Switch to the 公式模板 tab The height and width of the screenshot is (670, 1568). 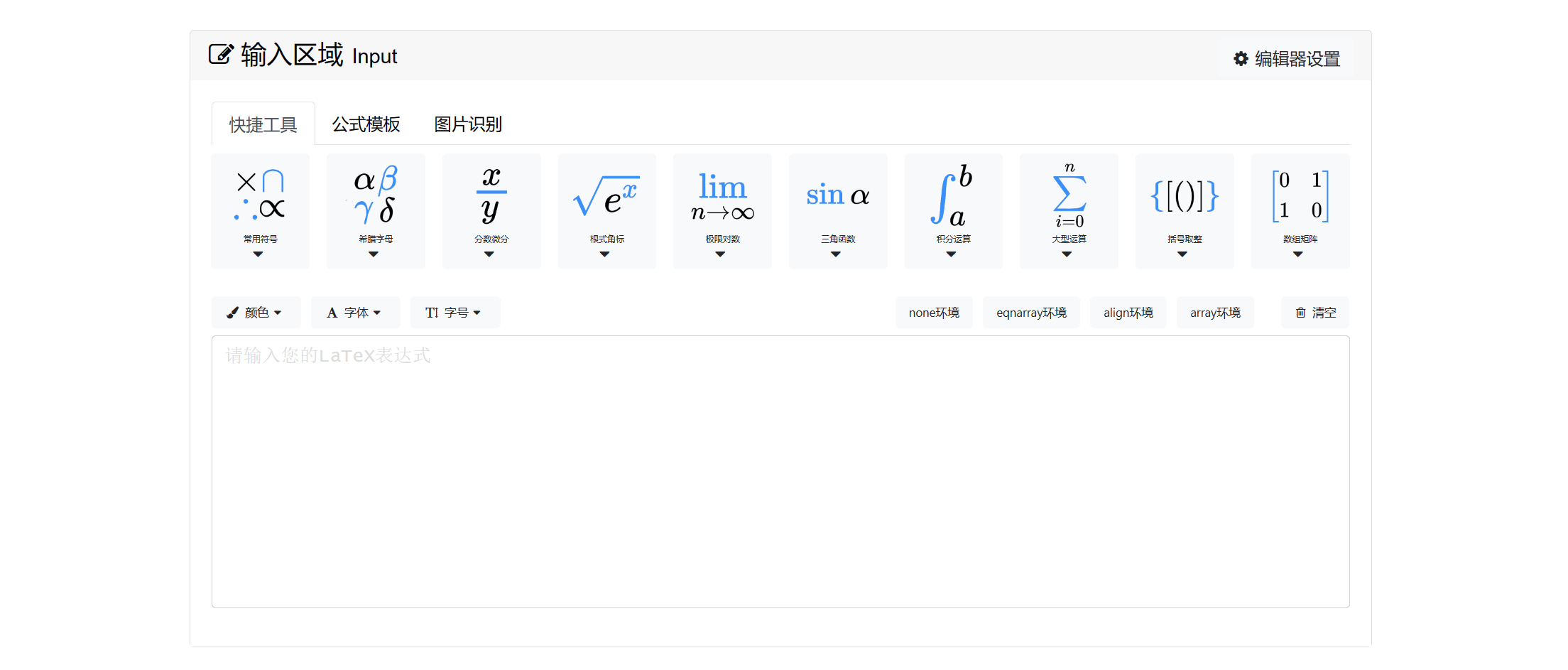click(366, 124)
